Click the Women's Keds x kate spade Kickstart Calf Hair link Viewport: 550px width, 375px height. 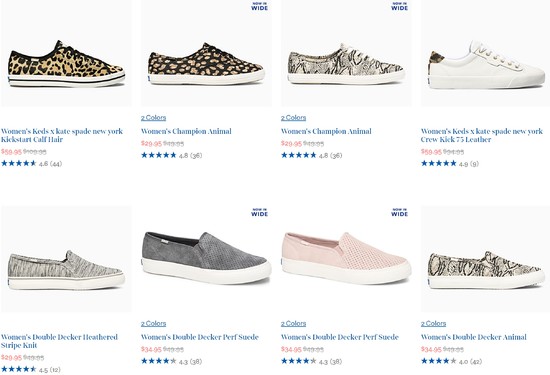(62, 135)
